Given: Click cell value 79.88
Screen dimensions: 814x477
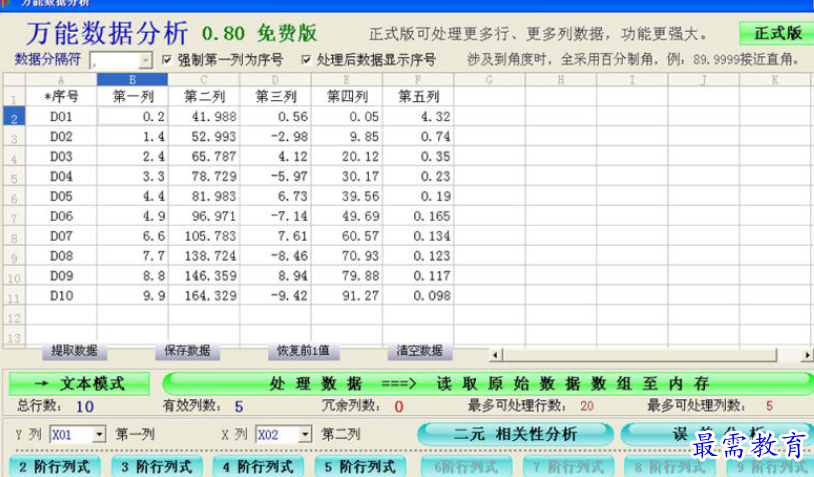Looking at the screenshot, I should (347, 276).
